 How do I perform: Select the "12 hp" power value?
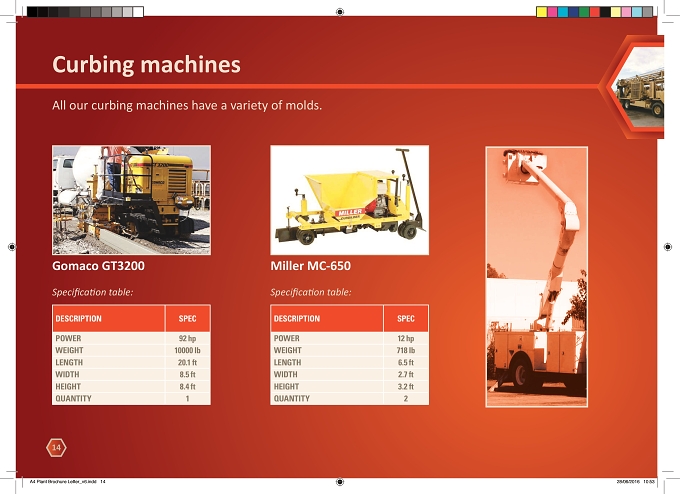tap(406, 338)
